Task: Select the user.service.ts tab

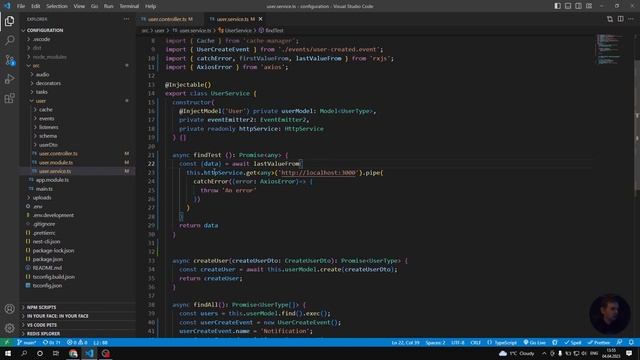Action: click(x=236, y=19)
